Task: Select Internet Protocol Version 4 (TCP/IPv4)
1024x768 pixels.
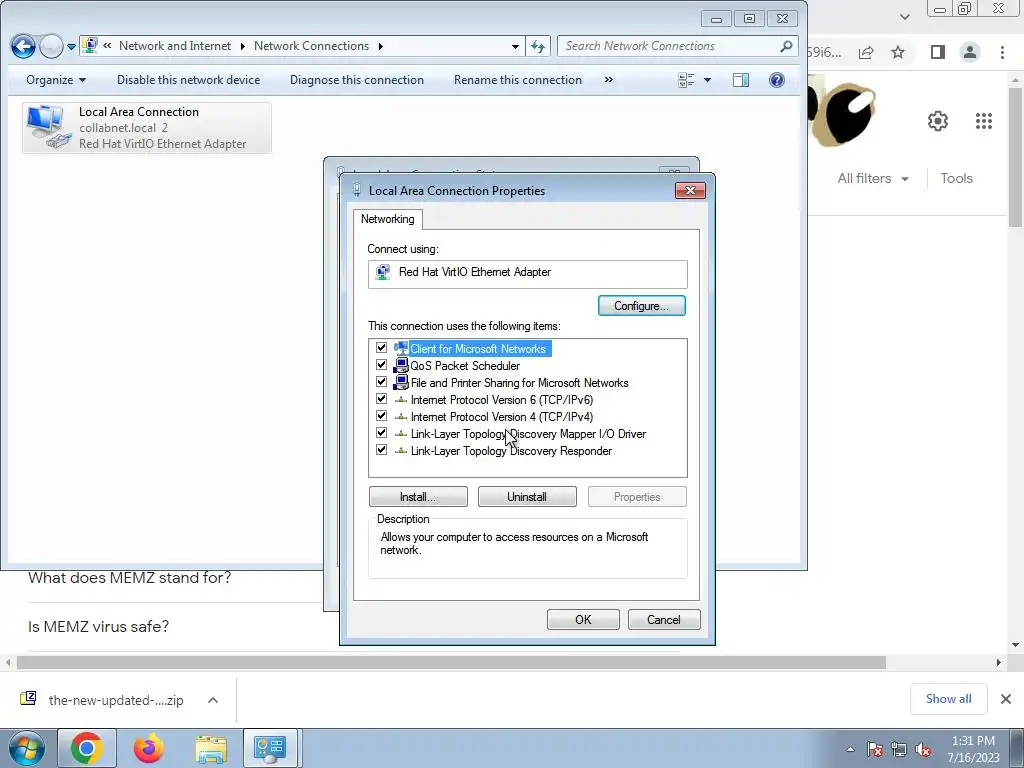Action: click(502, 417)
